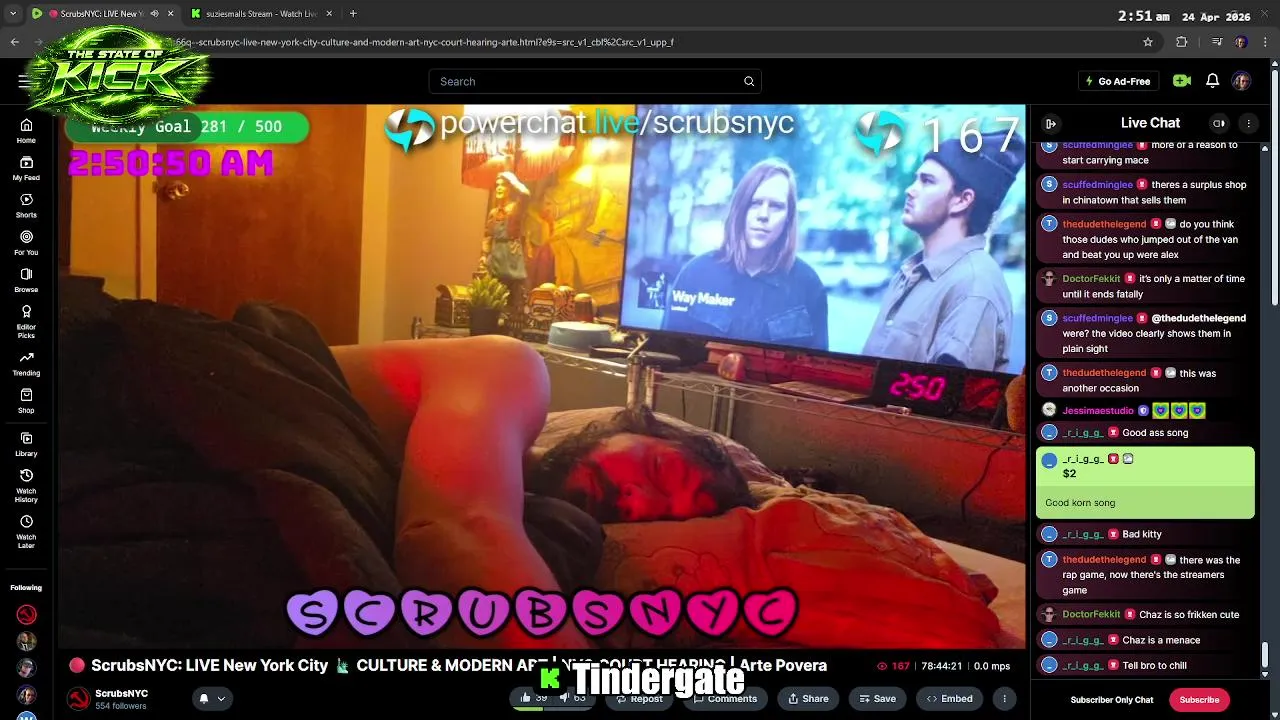
Task: Click the 167 viewers count below the video
Action: click(893, 666)
